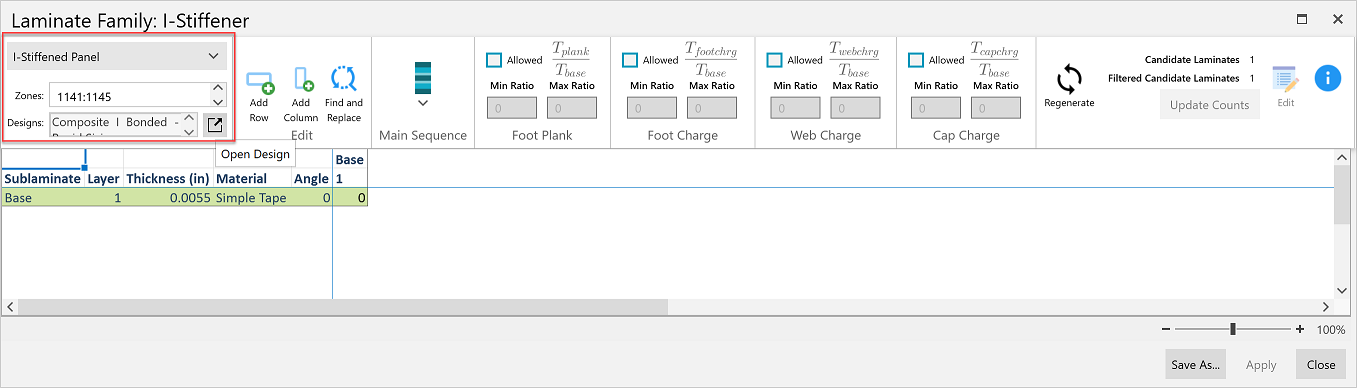
Task: Expand the Main Sequence dropdown chevron
Action: click(x=423, y=103)
